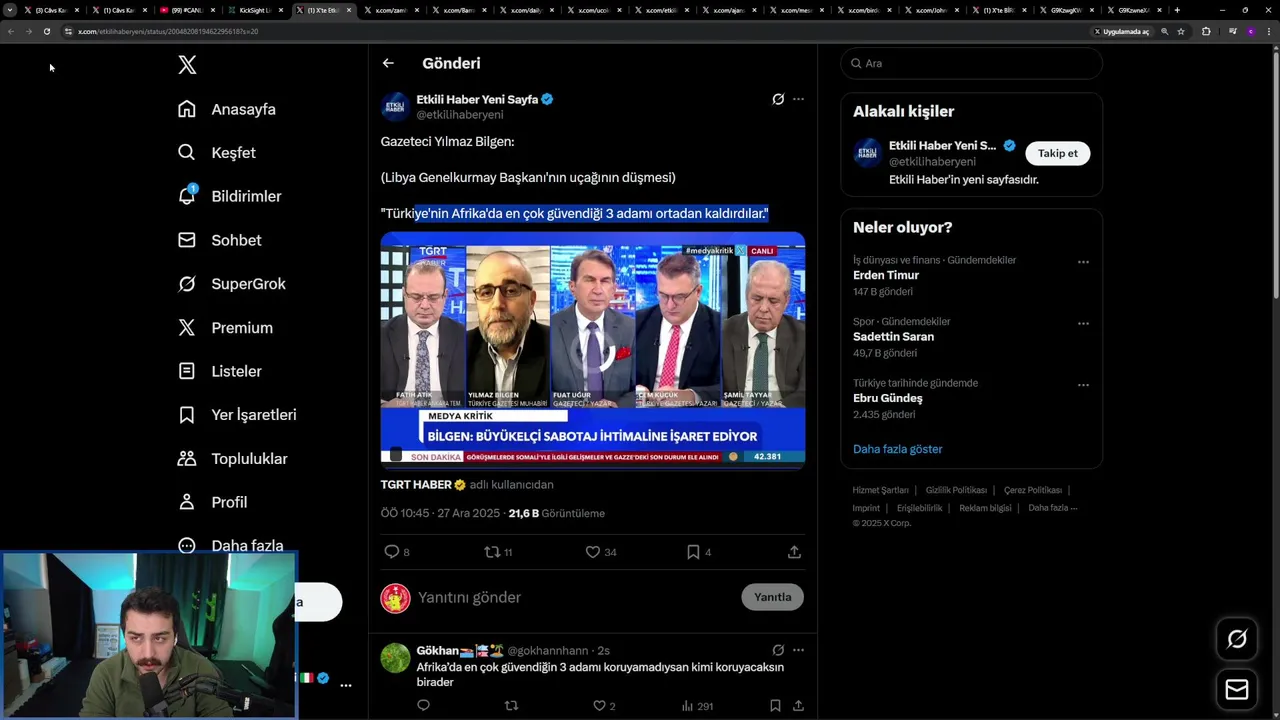
Task: Open a new browser tab
Action: (x=1177, y=10)
